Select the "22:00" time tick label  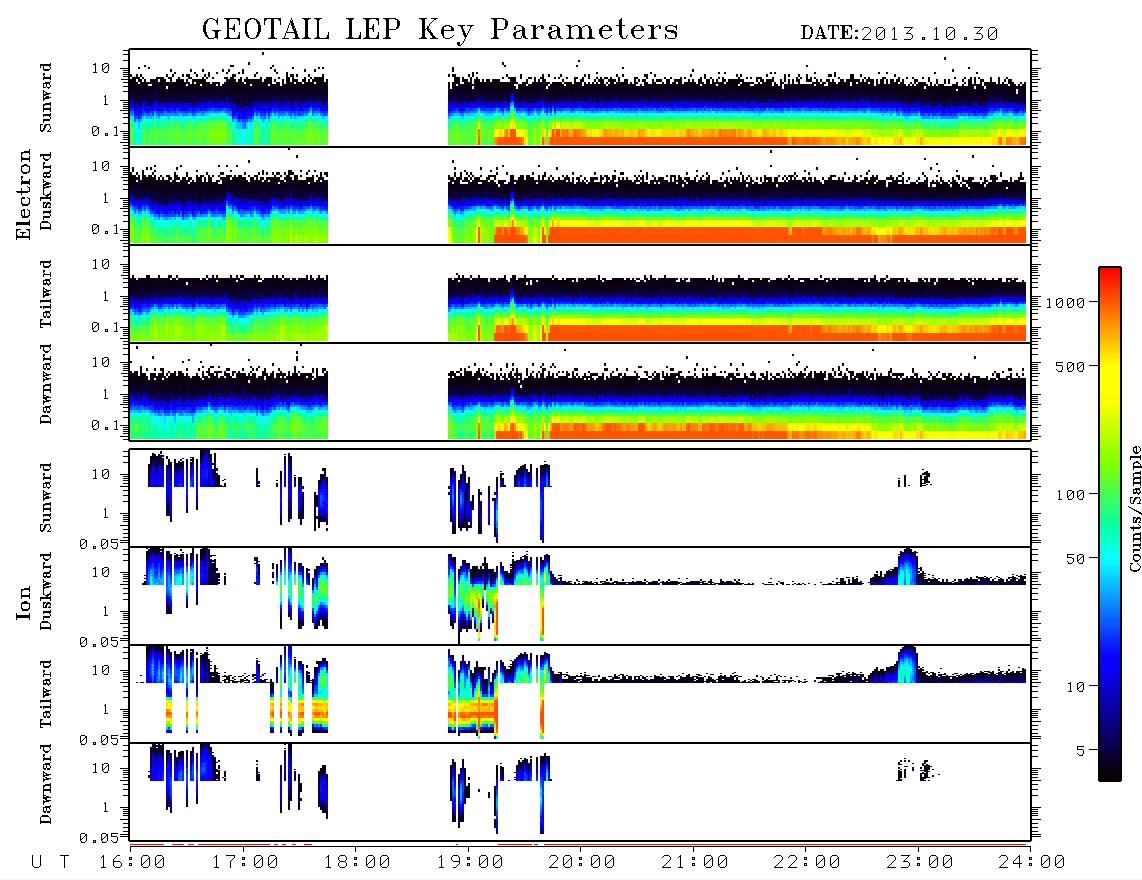pos(808,863)
